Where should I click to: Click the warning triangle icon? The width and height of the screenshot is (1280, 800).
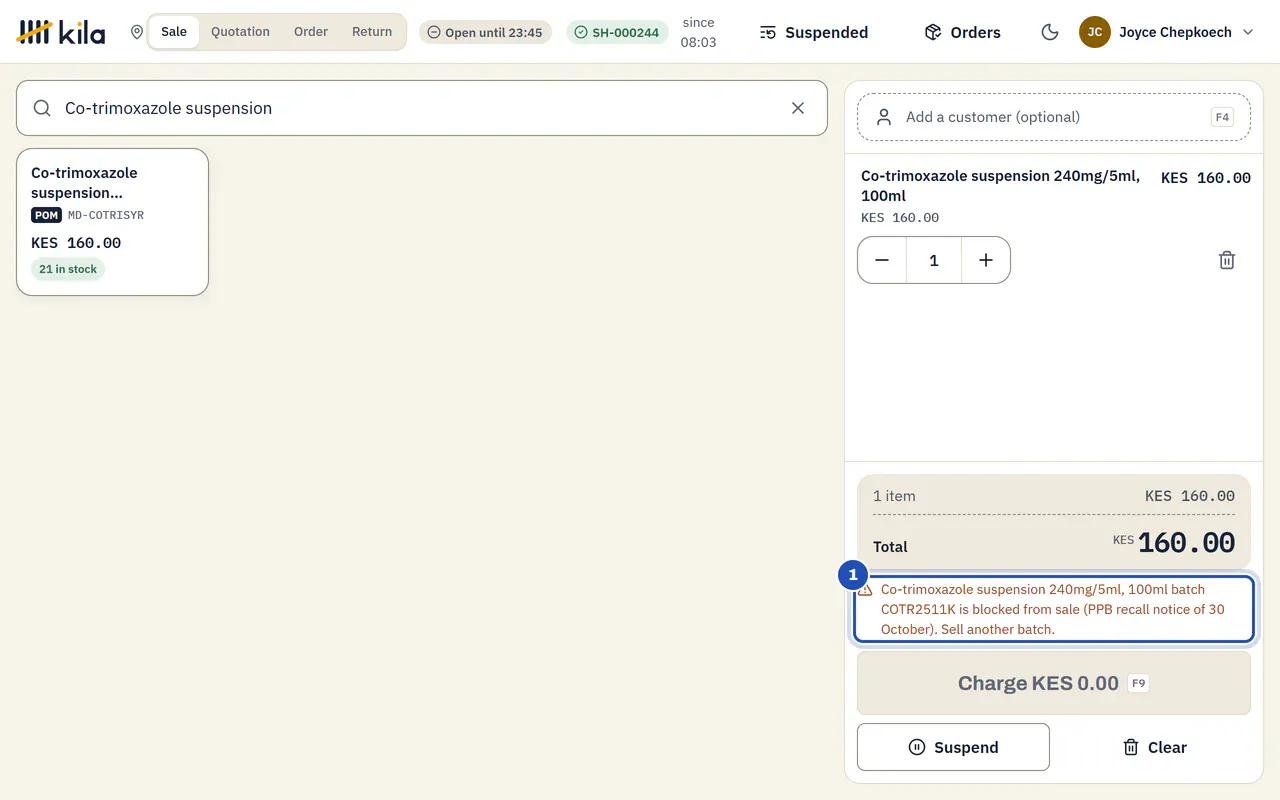point(865,590)
